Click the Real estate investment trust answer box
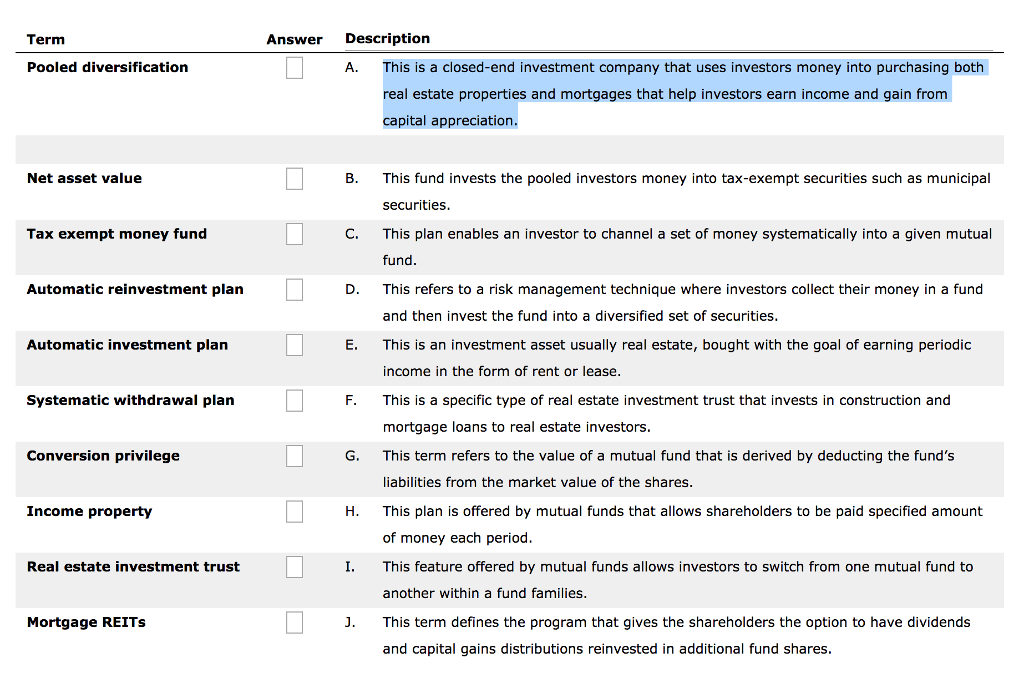 point(294,567)
